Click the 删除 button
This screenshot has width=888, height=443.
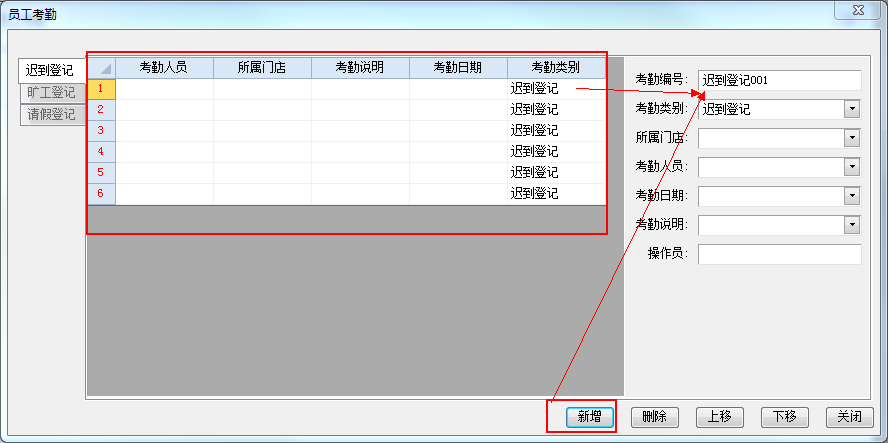click(655, 417)
